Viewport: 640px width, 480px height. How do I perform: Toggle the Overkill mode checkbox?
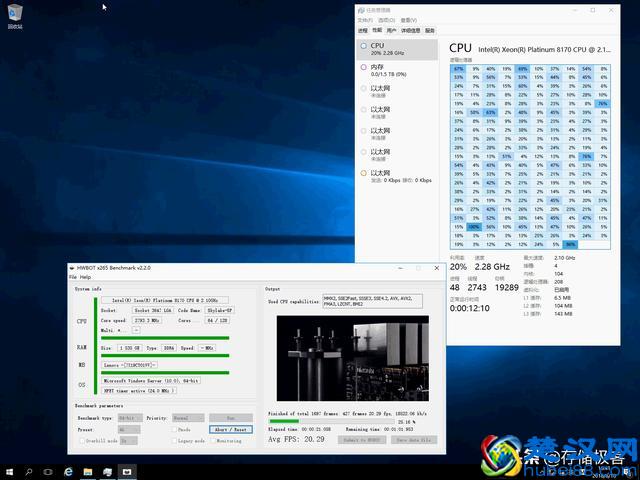(79, 440)
